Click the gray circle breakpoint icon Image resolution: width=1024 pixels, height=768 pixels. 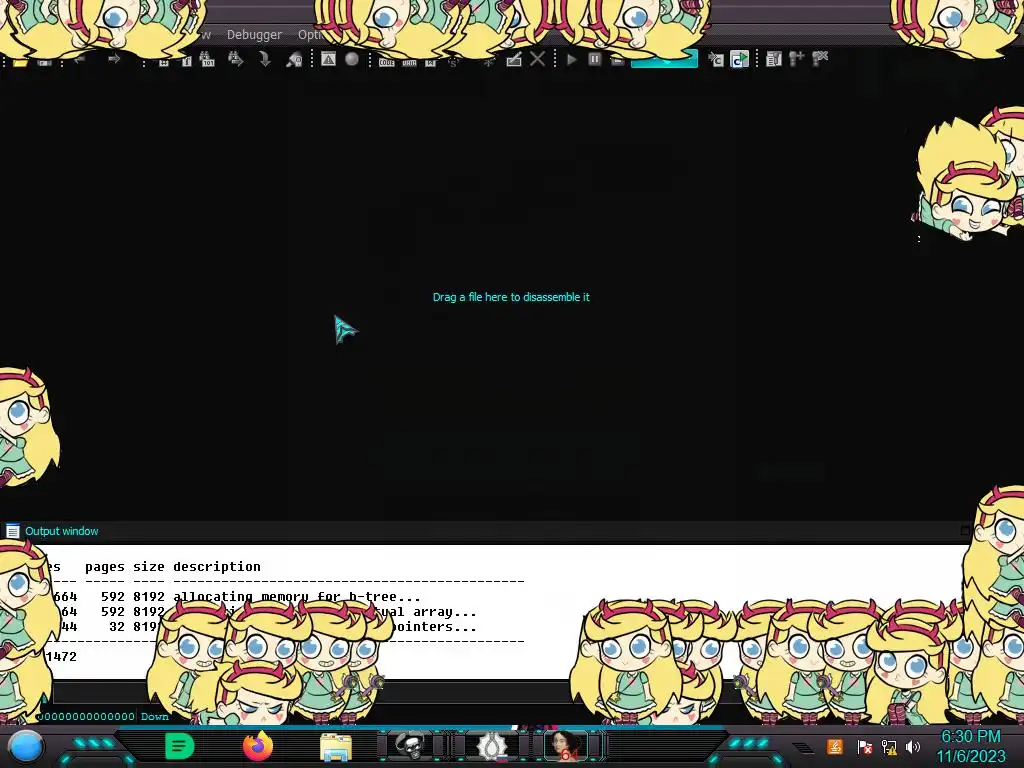352,59
